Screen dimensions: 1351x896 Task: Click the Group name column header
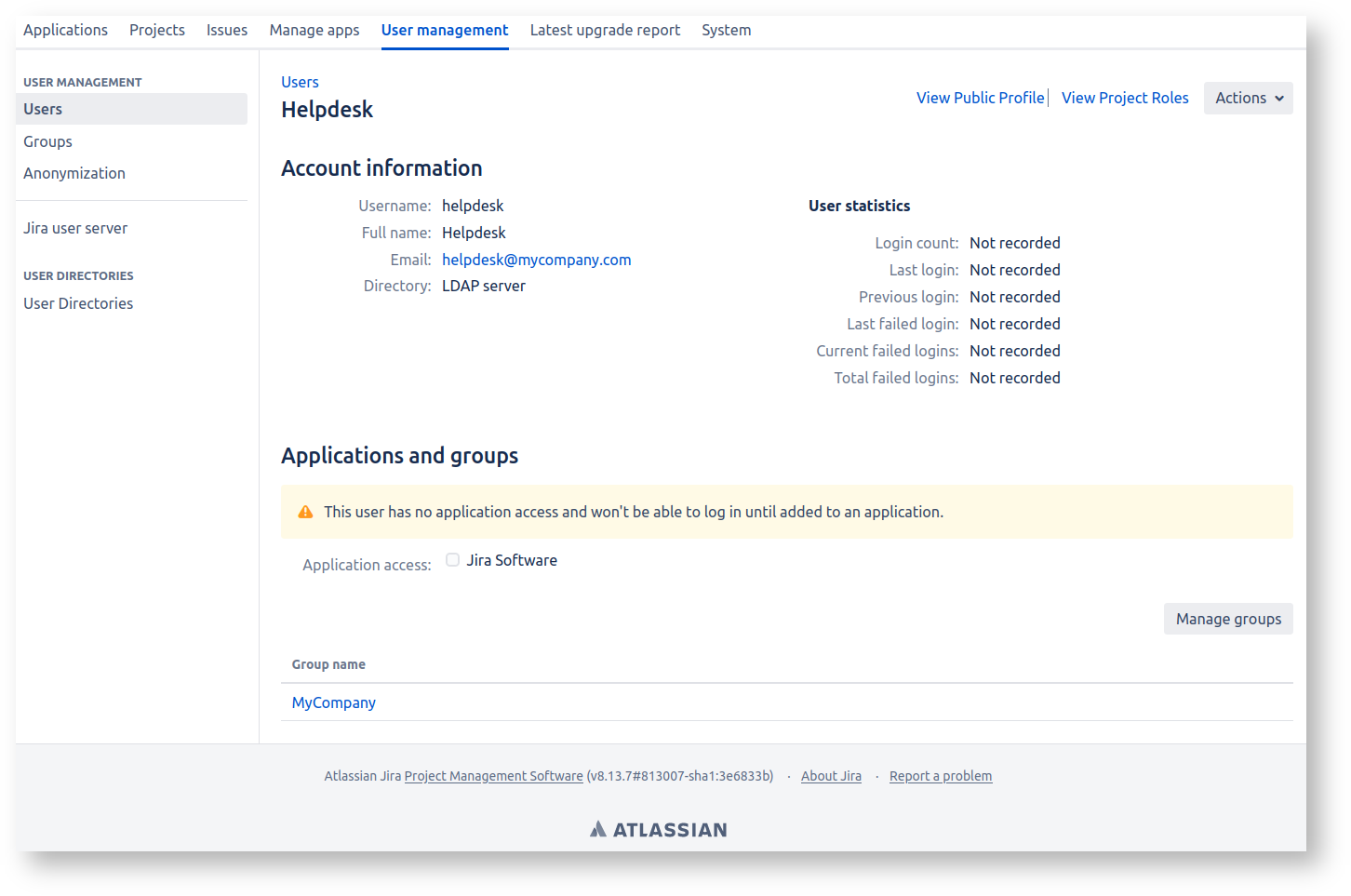point(328,664)
